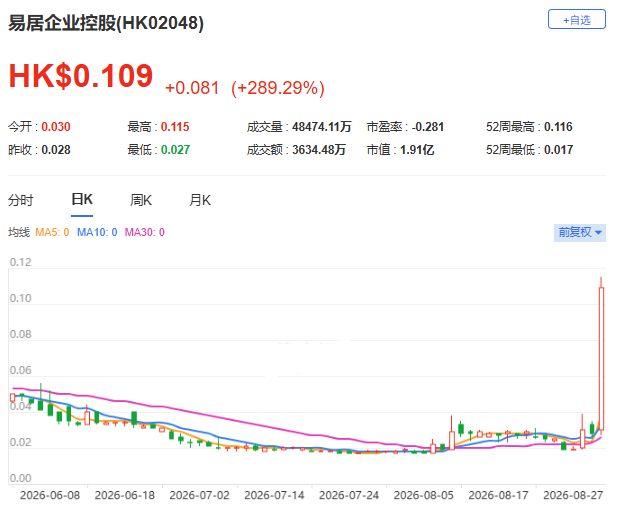Click the 市盈率 value -0.281

pos(428,127)
